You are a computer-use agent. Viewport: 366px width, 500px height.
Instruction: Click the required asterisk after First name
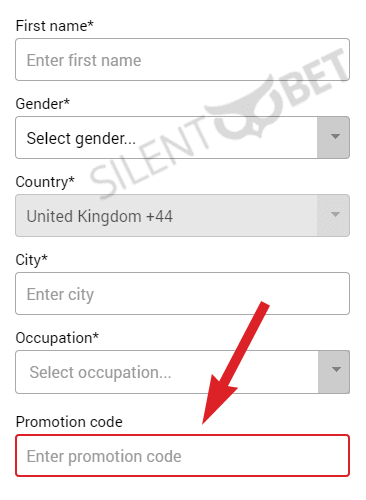91,23
